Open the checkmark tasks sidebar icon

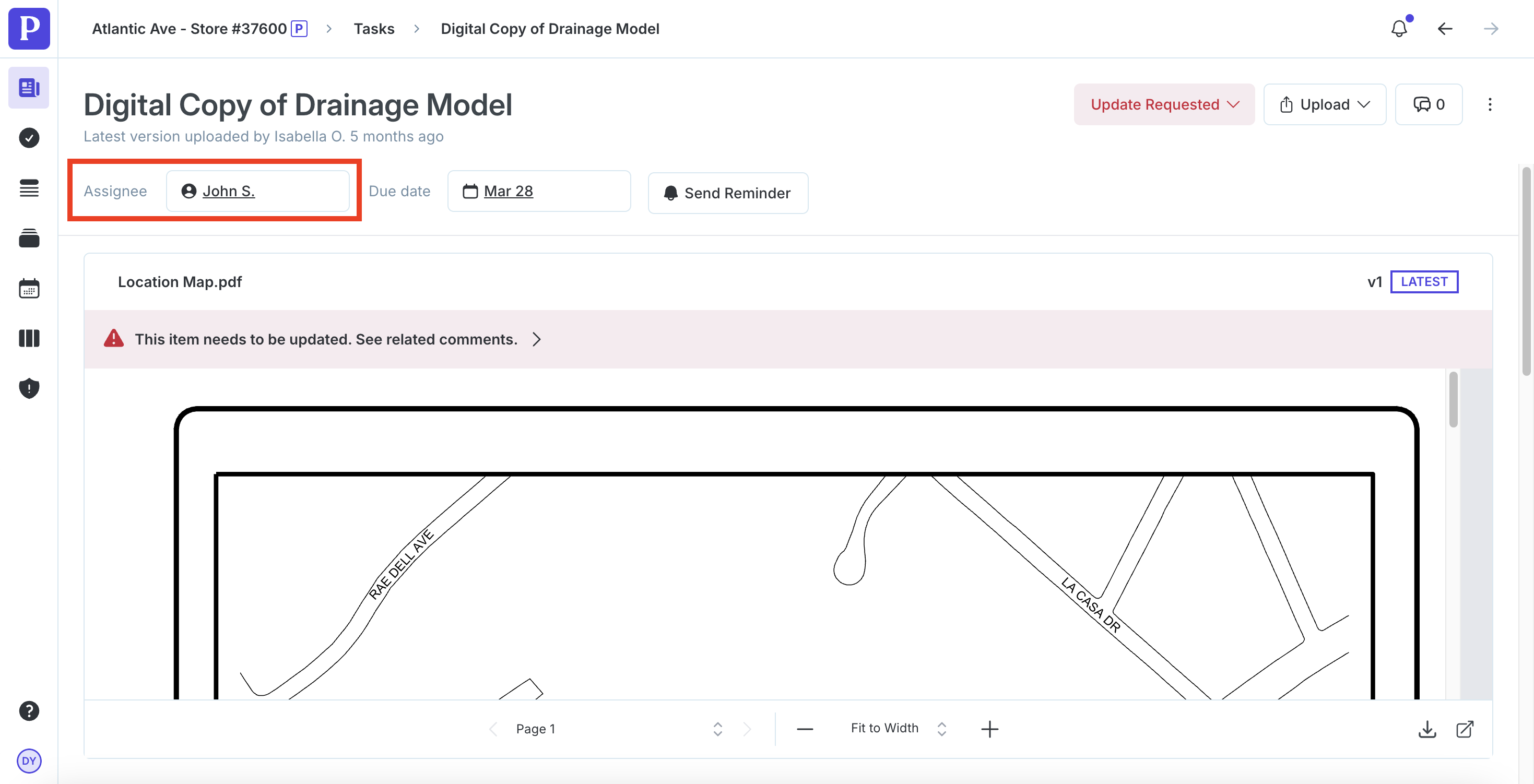coord(29,138)
